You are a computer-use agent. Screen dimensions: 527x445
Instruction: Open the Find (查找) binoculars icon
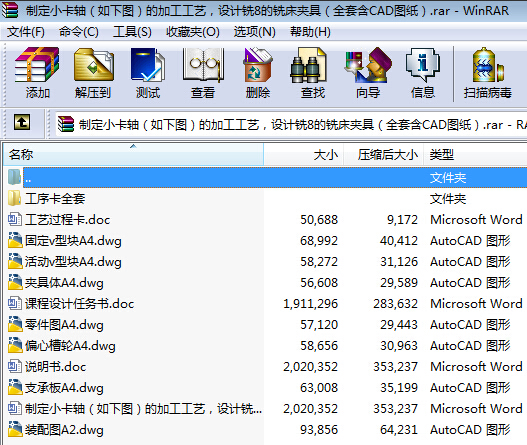tap(309, 65)
